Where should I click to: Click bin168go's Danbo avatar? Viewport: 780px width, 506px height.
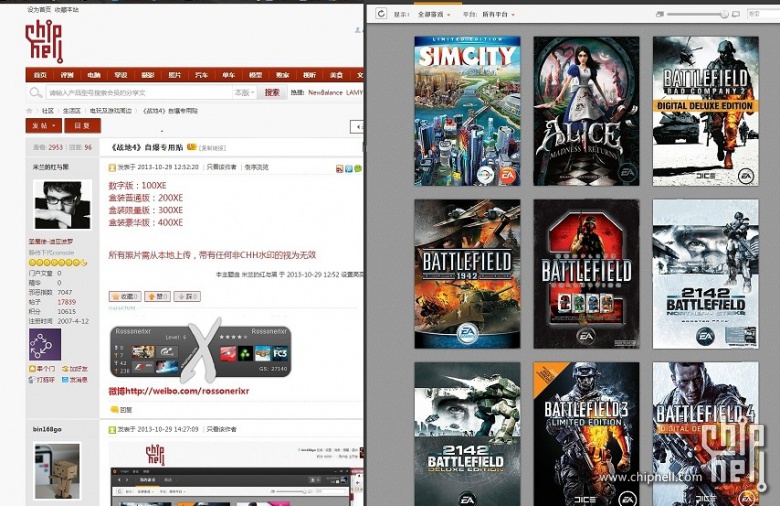pyautogui.click(x=57, y=471)
